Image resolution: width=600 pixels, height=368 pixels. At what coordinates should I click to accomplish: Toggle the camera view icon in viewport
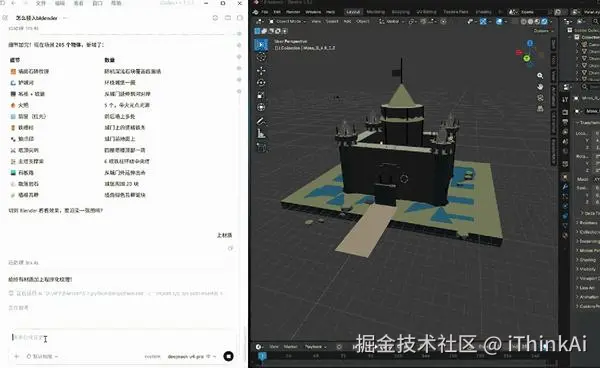coord(540,98)
